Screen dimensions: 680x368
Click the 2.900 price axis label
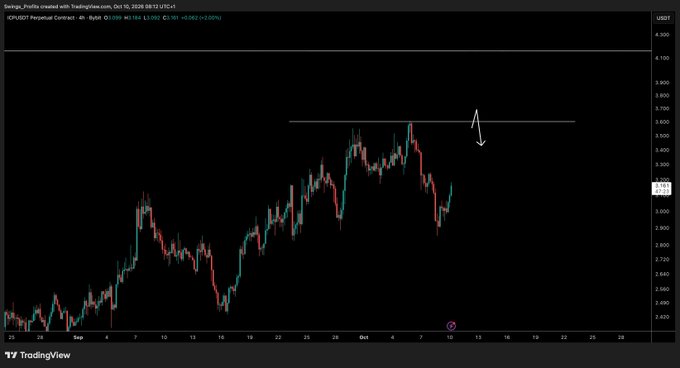(662, 228)
